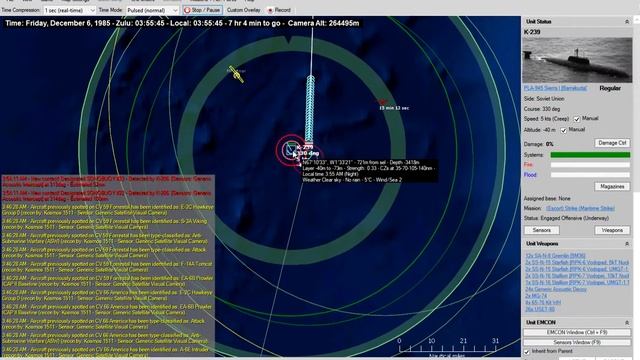Viewport: 640px width, 360px height.
Task: Click CV 59 Forrestal EA-6B Prowler log entry
Action: (107, 281)
